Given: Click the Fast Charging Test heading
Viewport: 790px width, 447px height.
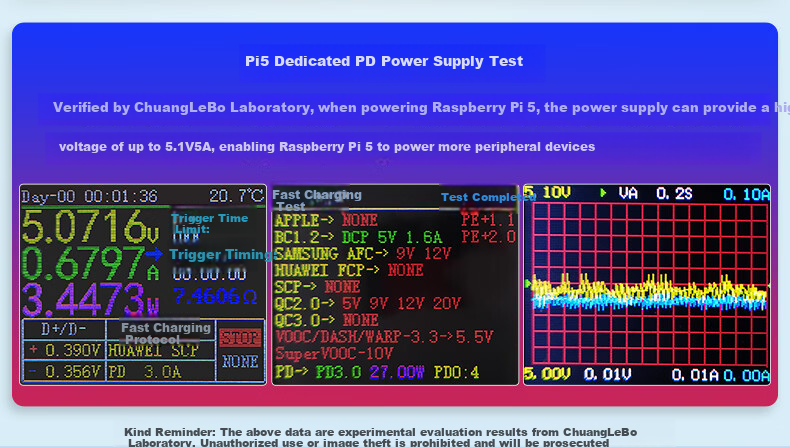Looking at the screenshot, I should pyautogui.click(x=317, y=200).
